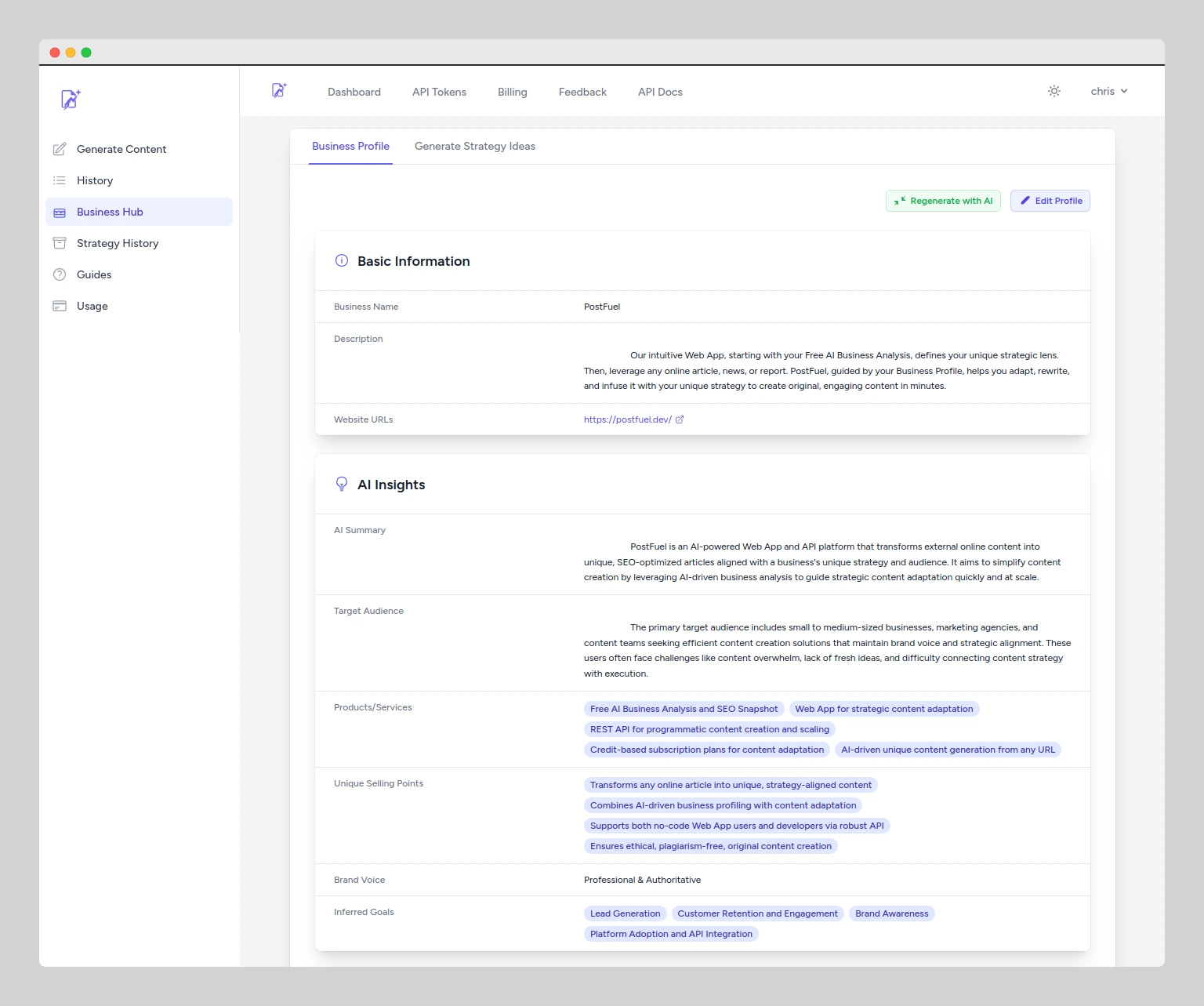Click the pencil icon in Edit Profile

[x=1025, y=201]
